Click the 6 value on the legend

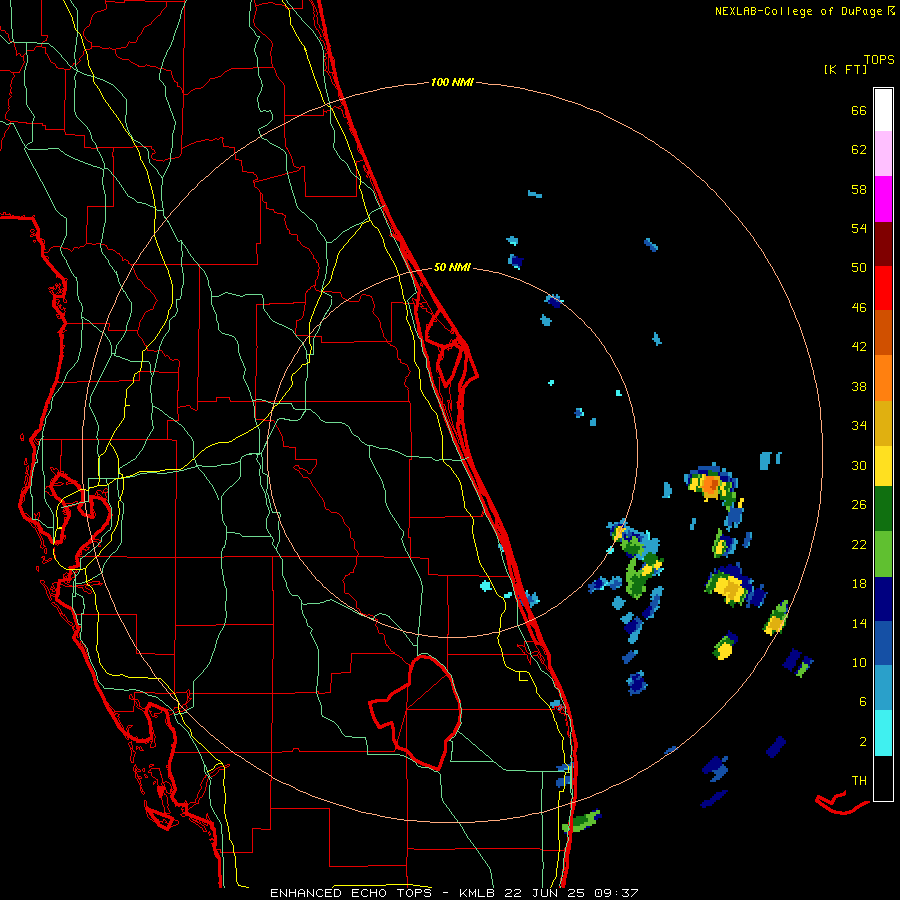pyautogui.click(x=863, y=701)
